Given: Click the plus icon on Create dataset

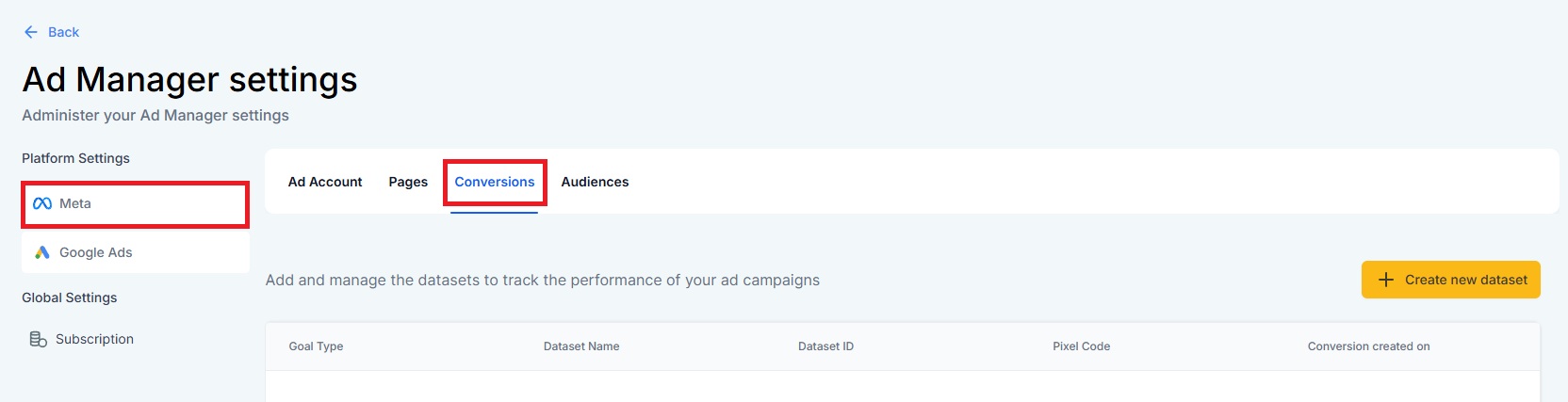Looking at the screenshot, I should [1386, 280].
